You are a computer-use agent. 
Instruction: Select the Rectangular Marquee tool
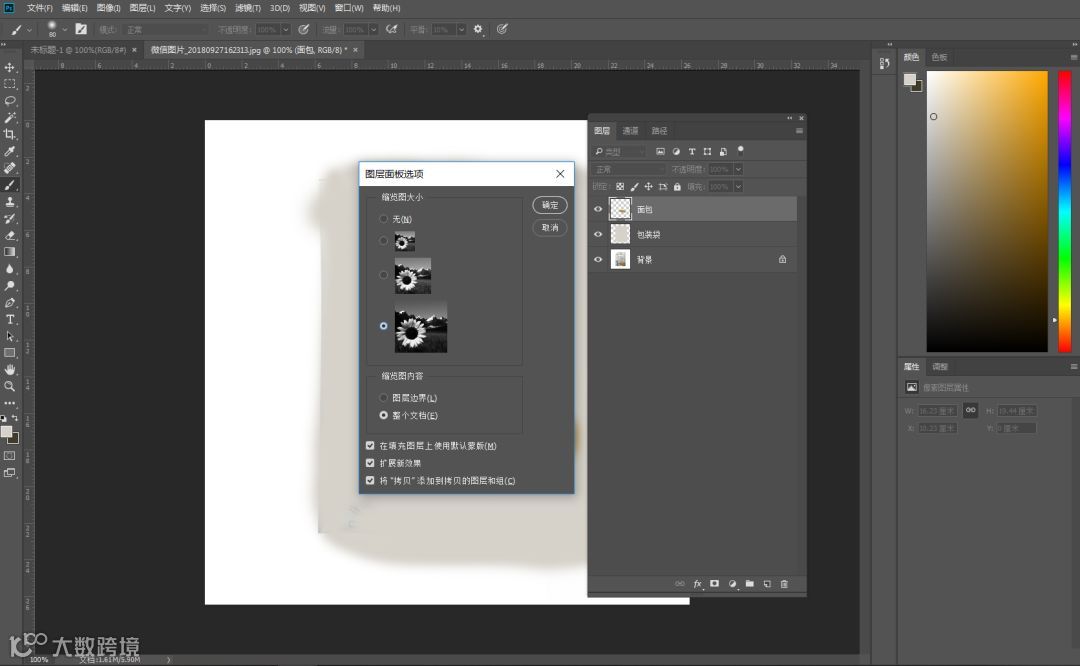(x=10, y=84)
